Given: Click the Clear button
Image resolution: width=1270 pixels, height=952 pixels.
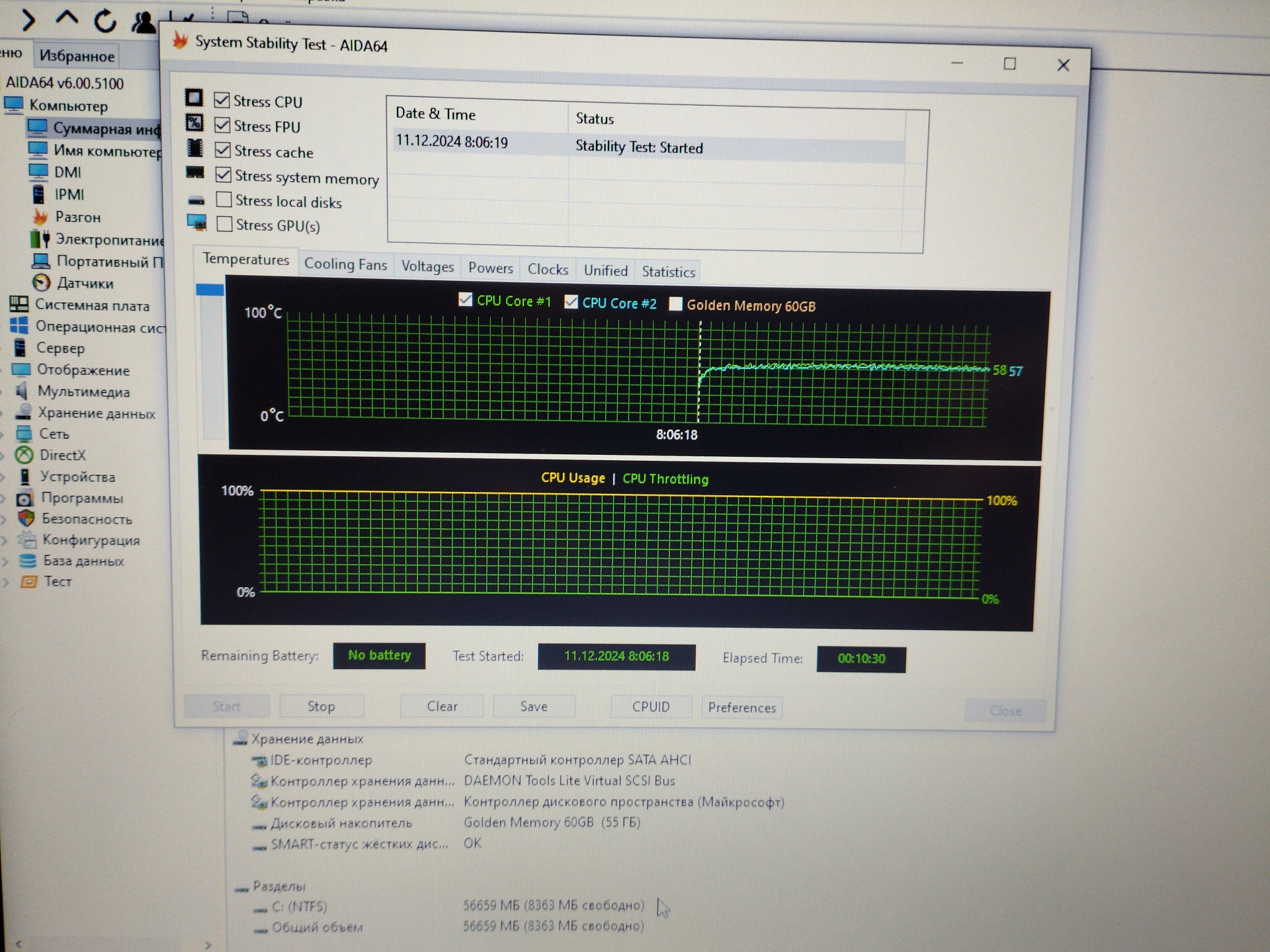Looking at the screenshot, I should click(442, 706).
